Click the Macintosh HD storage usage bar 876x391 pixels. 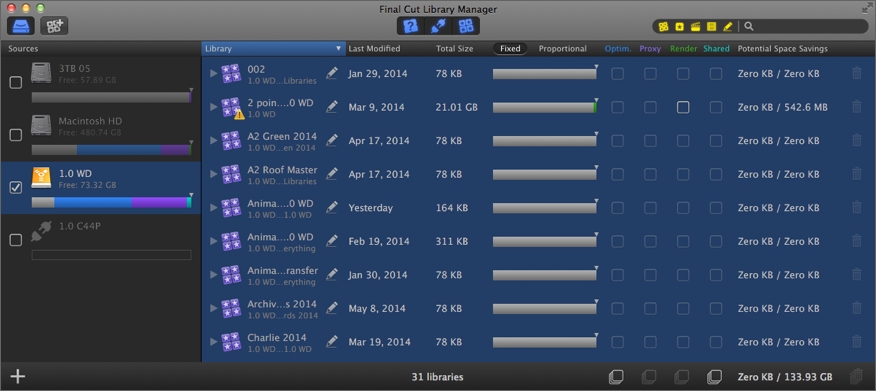[111, 150]
